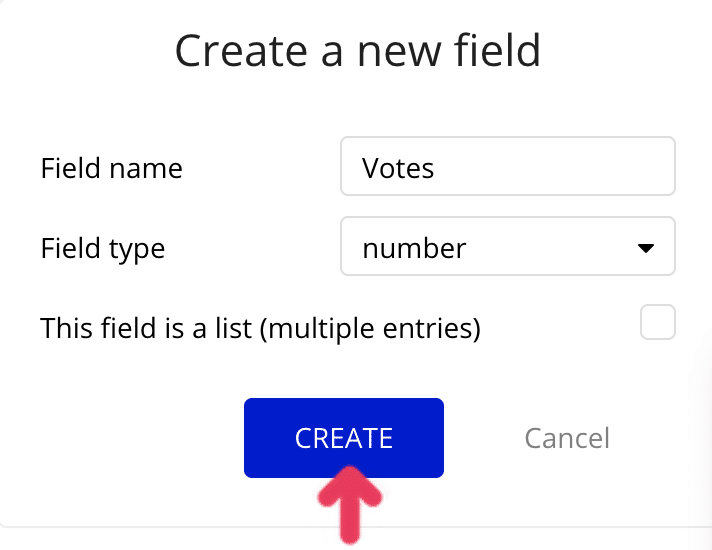Viewport: 712px width, 550px height.
Task: Click the Field type dropdown arrow
Action: [645, 247]
